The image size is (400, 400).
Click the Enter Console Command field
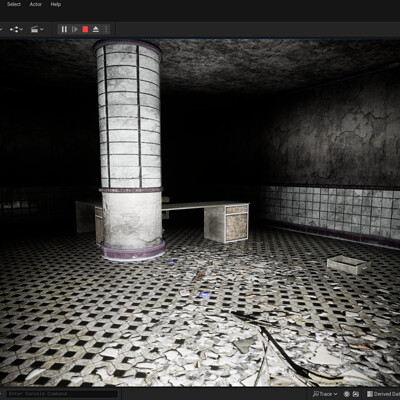click(x=62, y=394)
